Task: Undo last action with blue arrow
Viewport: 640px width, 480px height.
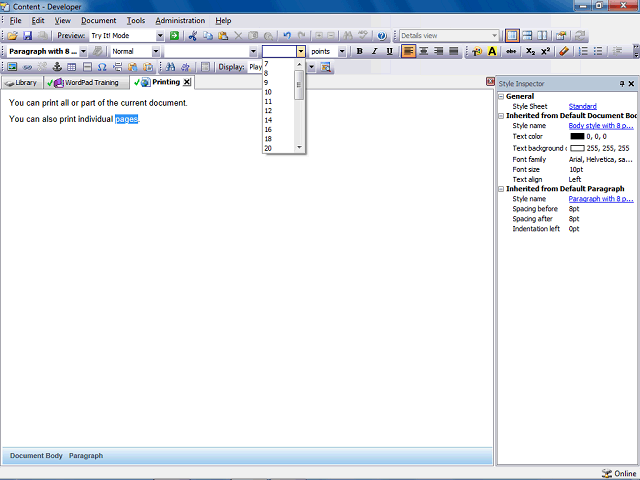Action: [287, 36]
